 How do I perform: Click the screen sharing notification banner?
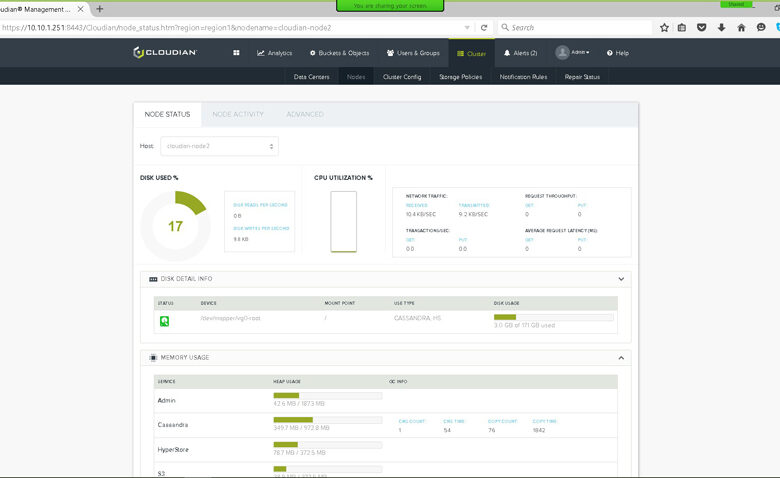pyautogui.click(x=390, y=6)
